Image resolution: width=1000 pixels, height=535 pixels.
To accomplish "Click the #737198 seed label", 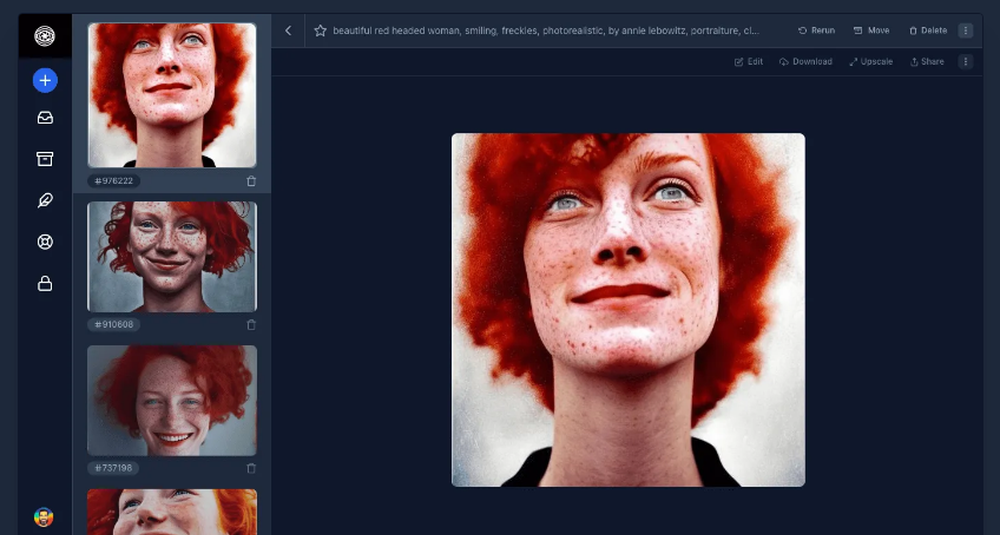I will point(114,468).
